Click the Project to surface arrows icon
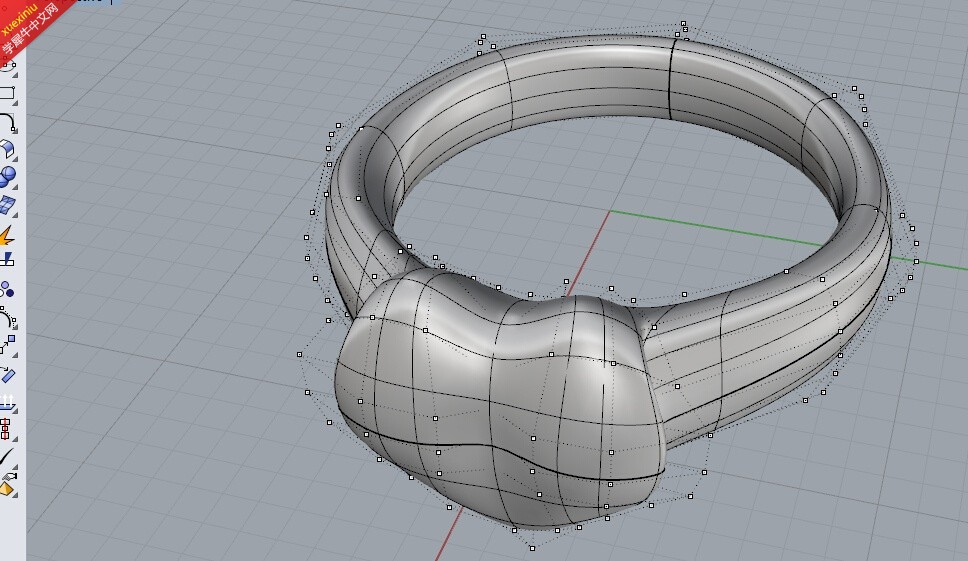Screen dimensions: 968x561 click(x=7, y=402)
